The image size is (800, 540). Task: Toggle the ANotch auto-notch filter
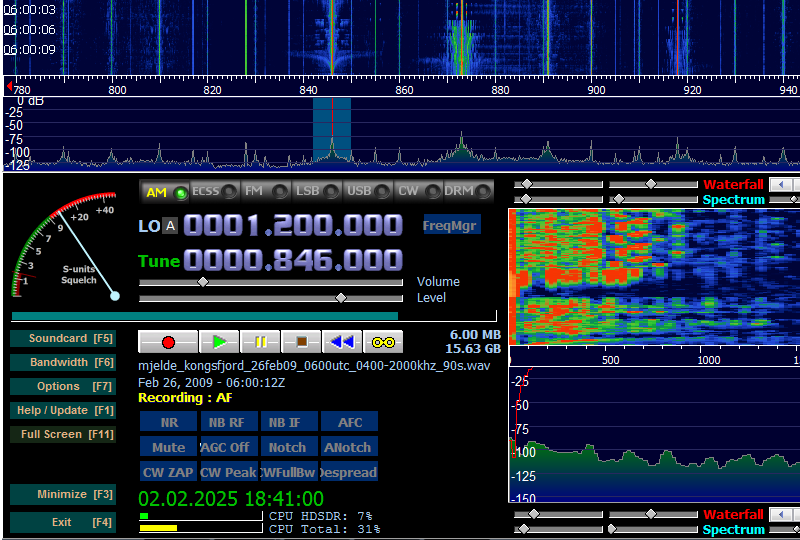(x=349, y=447)
